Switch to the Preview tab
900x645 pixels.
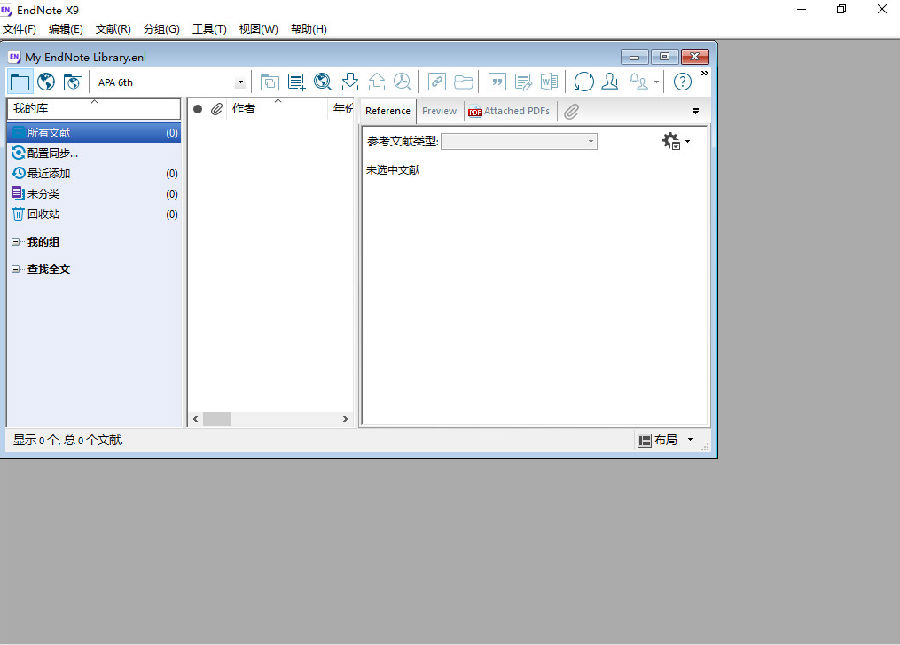tap(440, 111)
